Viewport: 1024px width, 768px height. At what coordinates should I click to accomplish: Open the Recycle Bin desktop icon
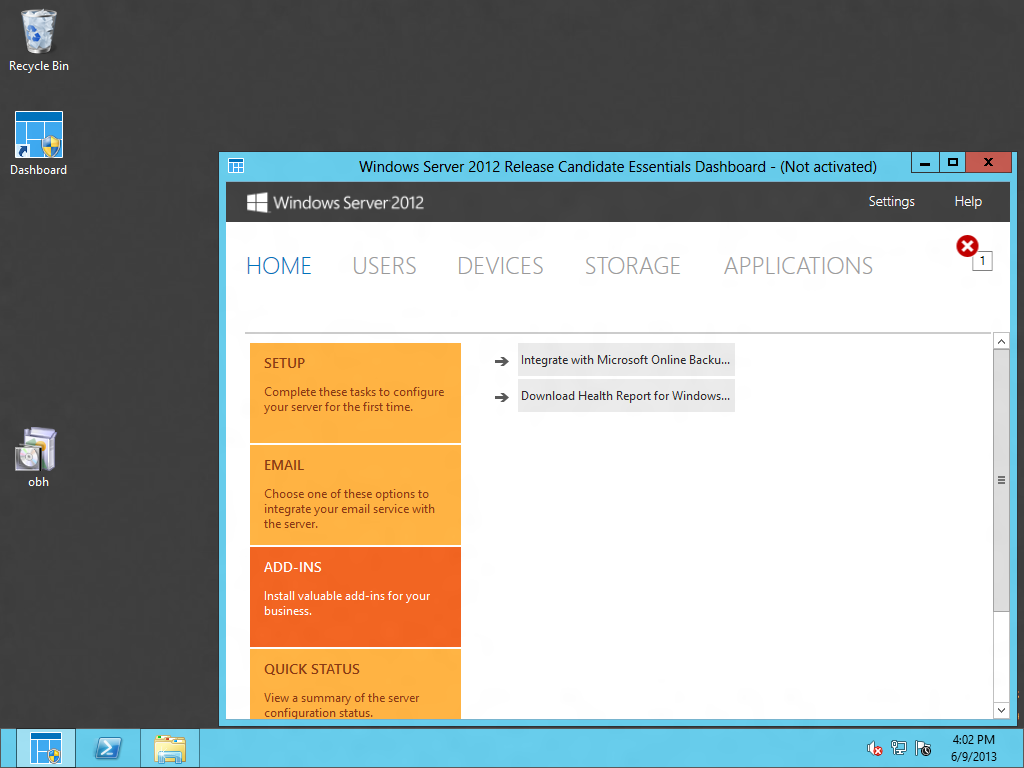pyautogui.click(x=39, y=40)
